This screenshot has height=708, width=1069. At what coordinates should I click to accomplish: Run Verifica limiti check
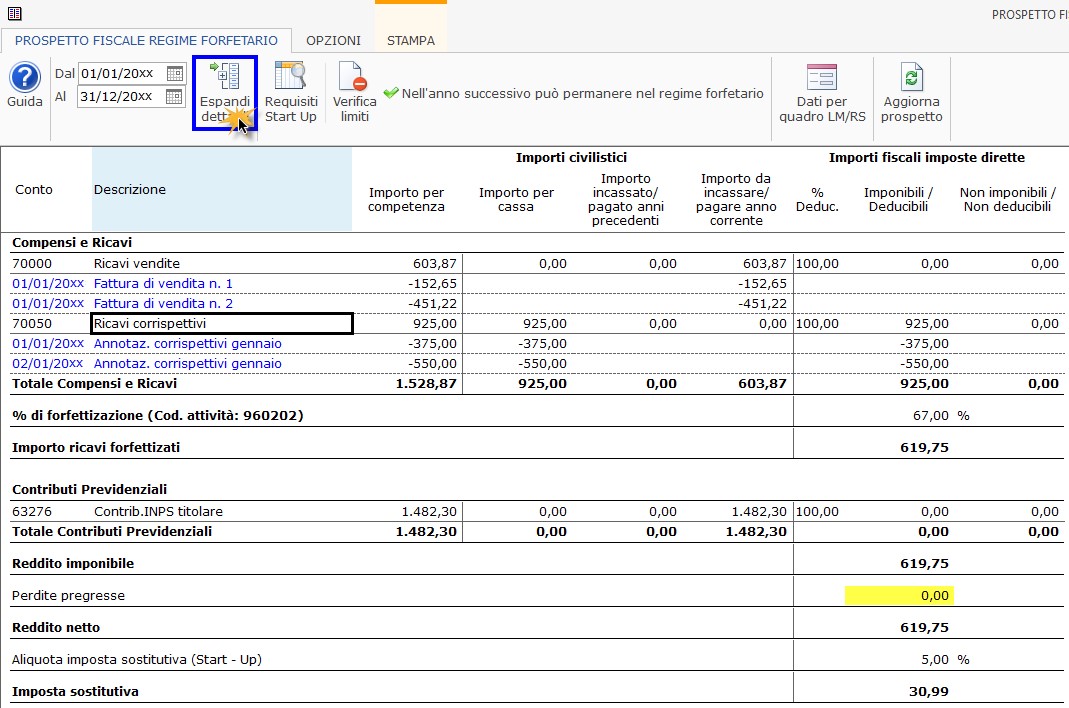click(x=355, y=93)
